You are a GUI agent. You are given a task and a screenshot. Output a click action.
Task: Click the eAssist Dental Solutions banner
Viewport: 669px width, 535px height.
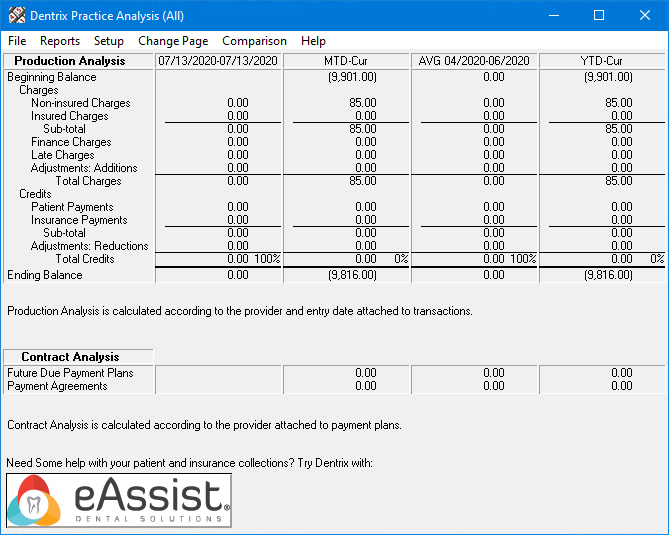119,500
